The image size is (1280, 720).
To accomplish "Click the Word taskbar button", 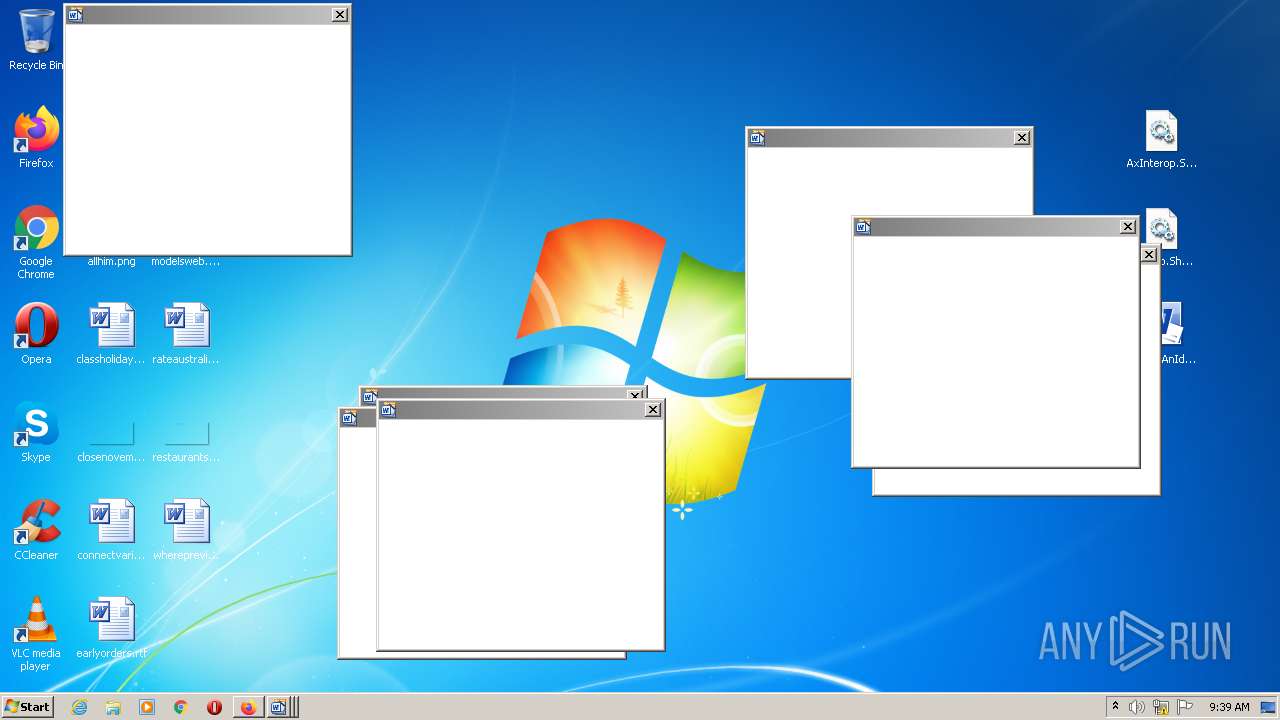I will pos(281,707).
